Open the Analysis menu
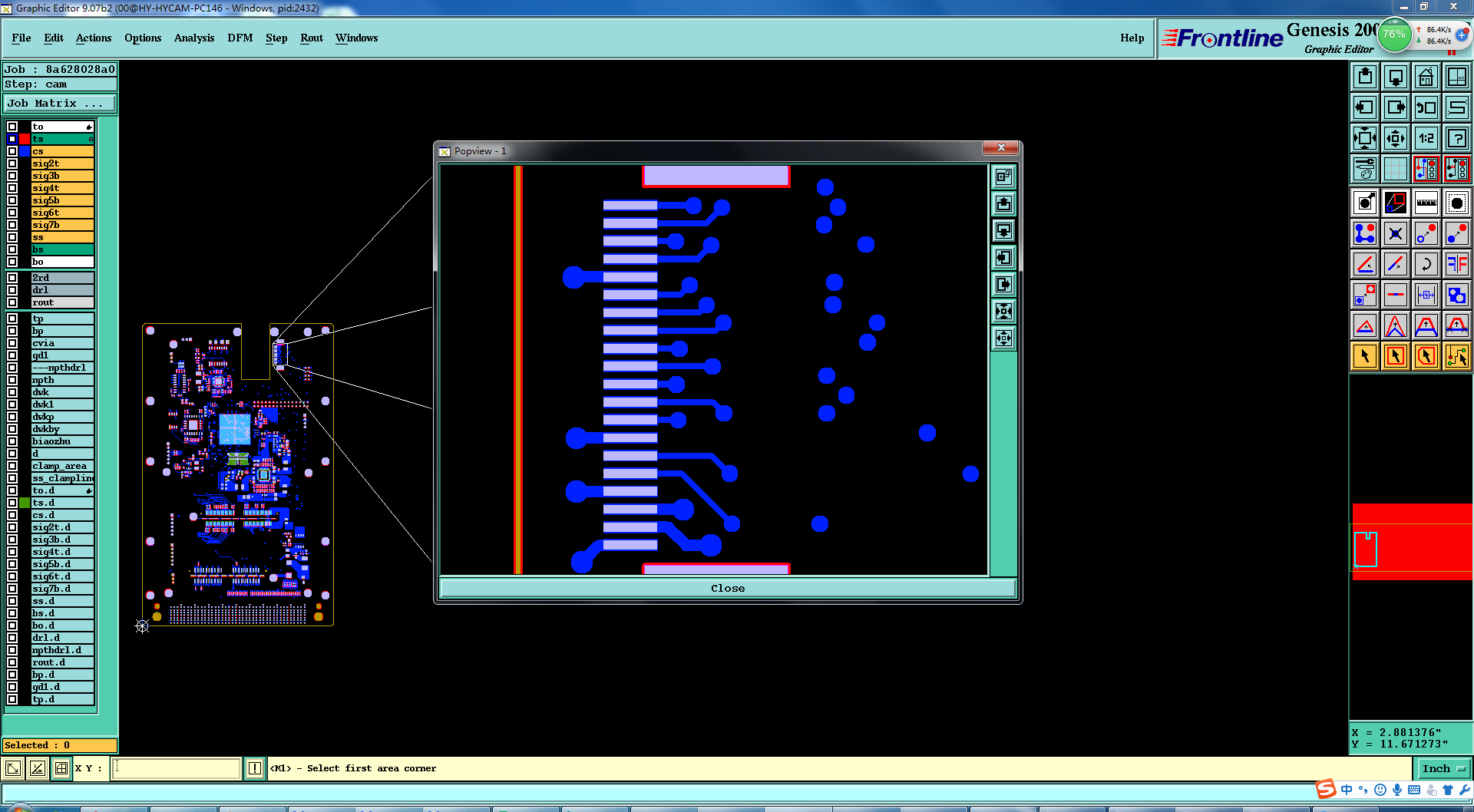Image resolution: width=1474 pixels, height=812 pixels. click(x=194, y=38)
